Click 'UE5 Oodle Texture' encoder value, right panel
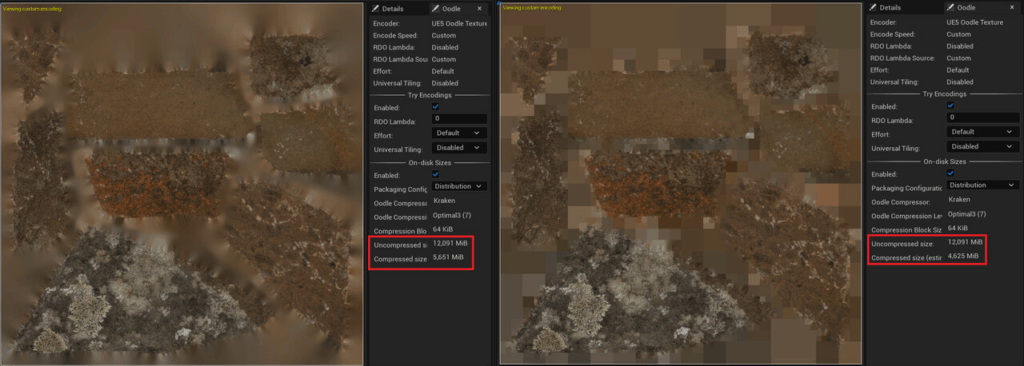1024x366 pixels. [976, 22]
